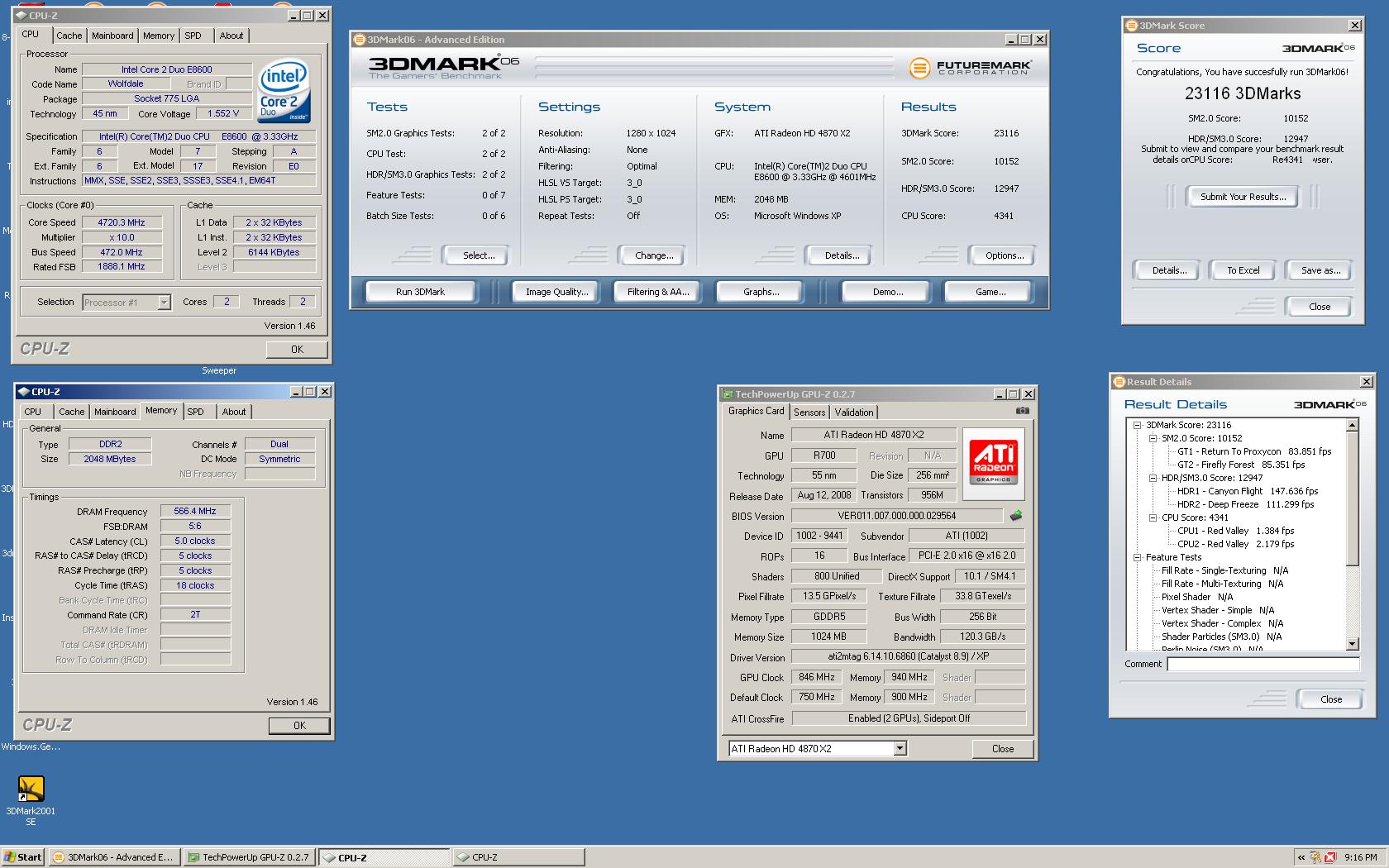
Task: Click the ATI Radeon logo in GPU-Z
Action: pyautogui.click(x=994, y=464)
